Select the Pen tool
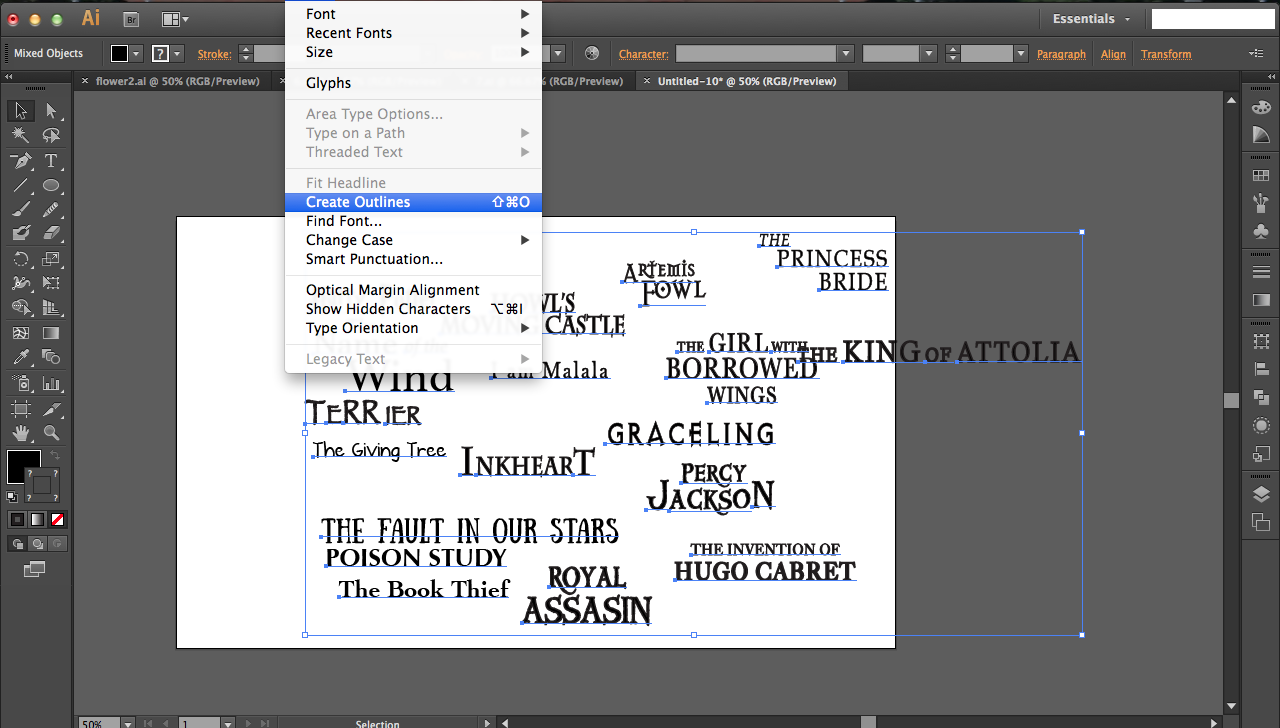This screenshot has width=1280, height=728. point(21,160)
